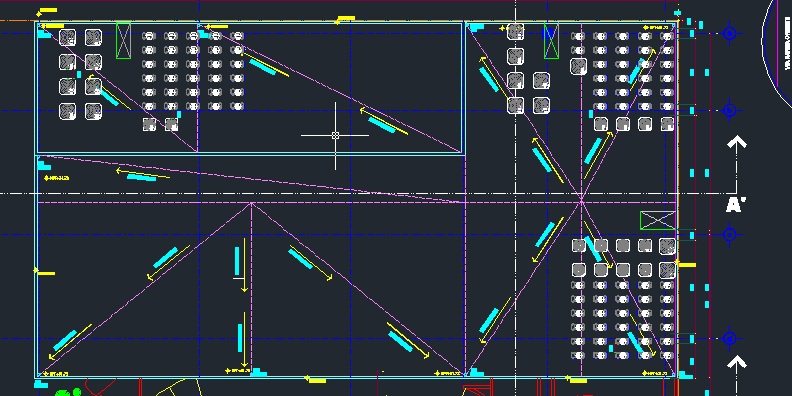Click the A' section label
Screen dimensions: 792x396
pos(736,205)
